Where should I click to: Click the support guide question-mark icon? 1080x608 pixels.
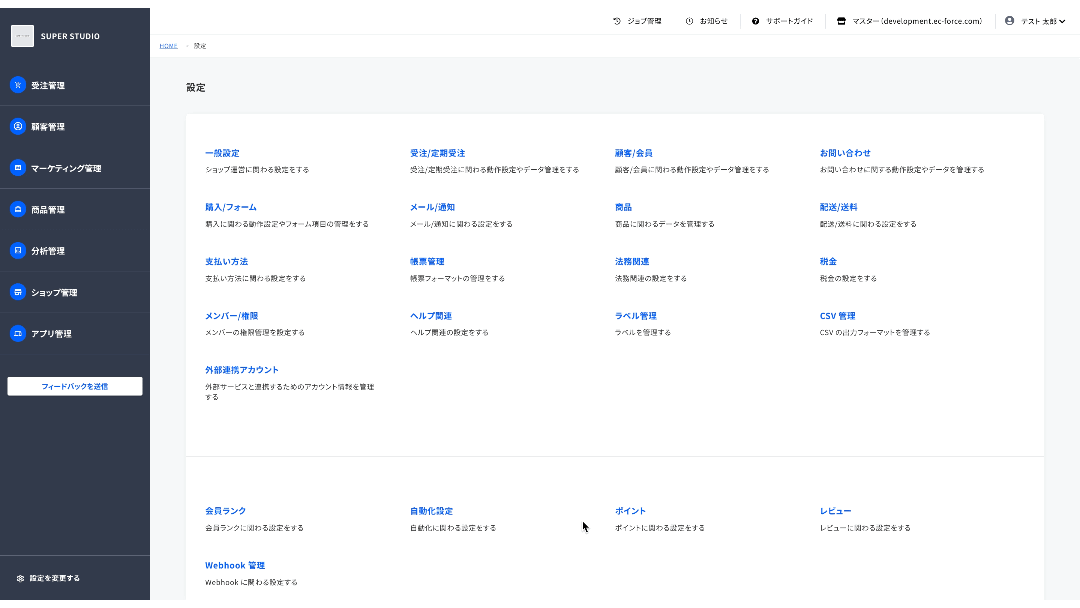pos(756,21)
